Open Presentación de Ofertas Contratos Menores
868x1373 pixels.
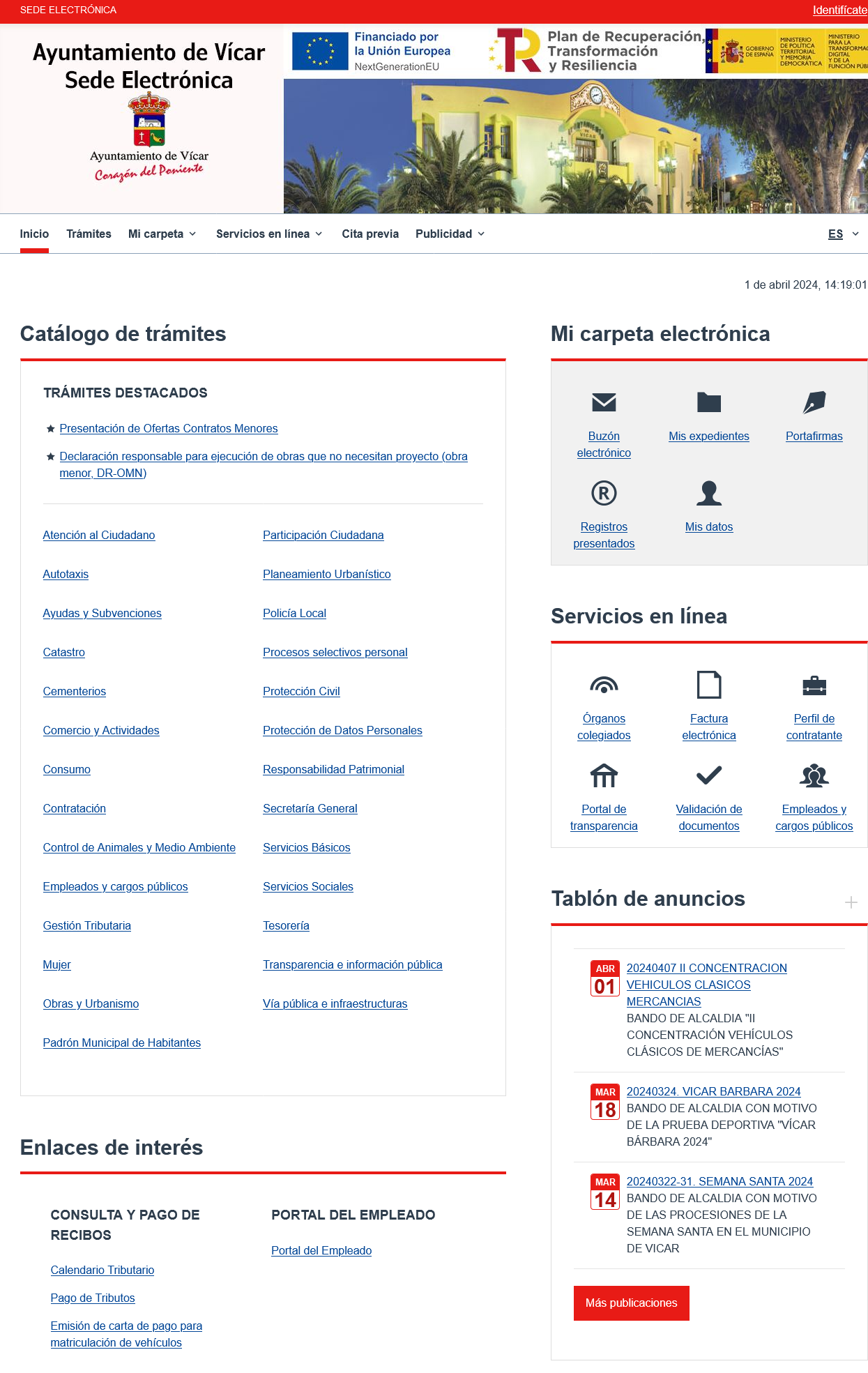point(169,428)
